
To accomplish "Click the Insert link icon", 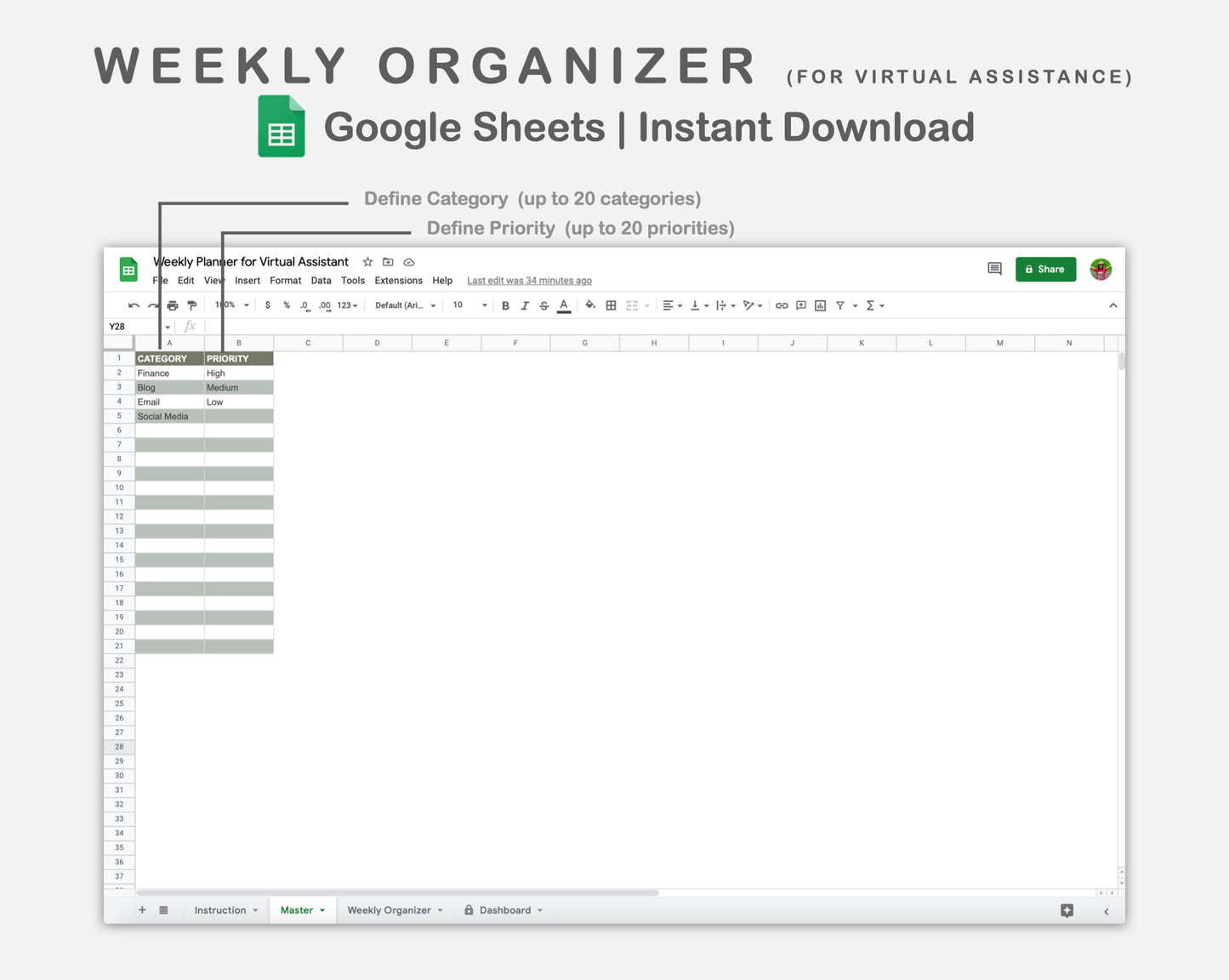I will coord(782,305).
